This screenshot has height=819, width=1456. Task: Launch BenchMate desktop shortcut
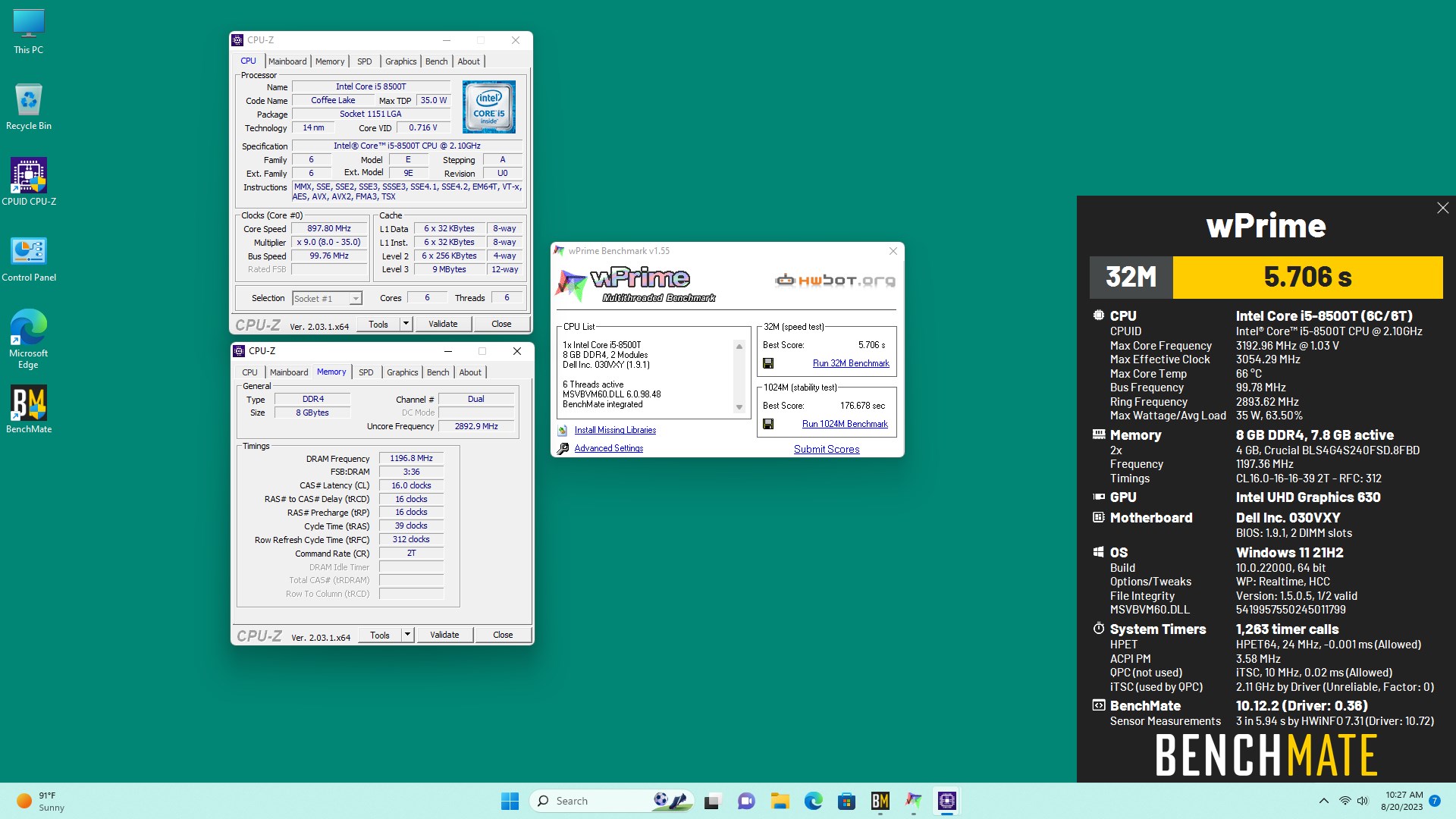point(29,409)
